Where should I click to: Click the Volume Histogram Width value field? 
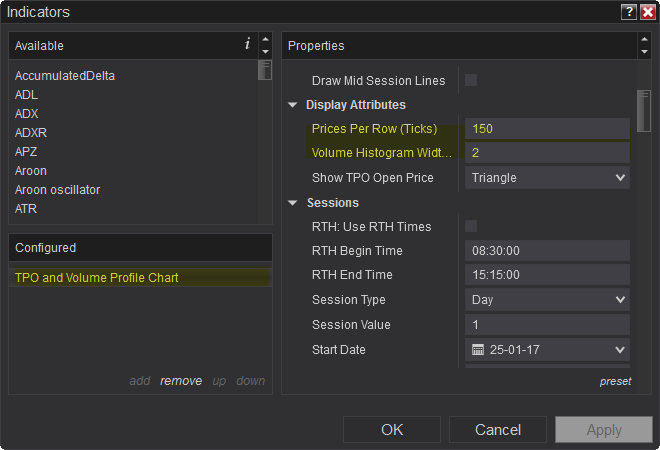coord(547,153)
